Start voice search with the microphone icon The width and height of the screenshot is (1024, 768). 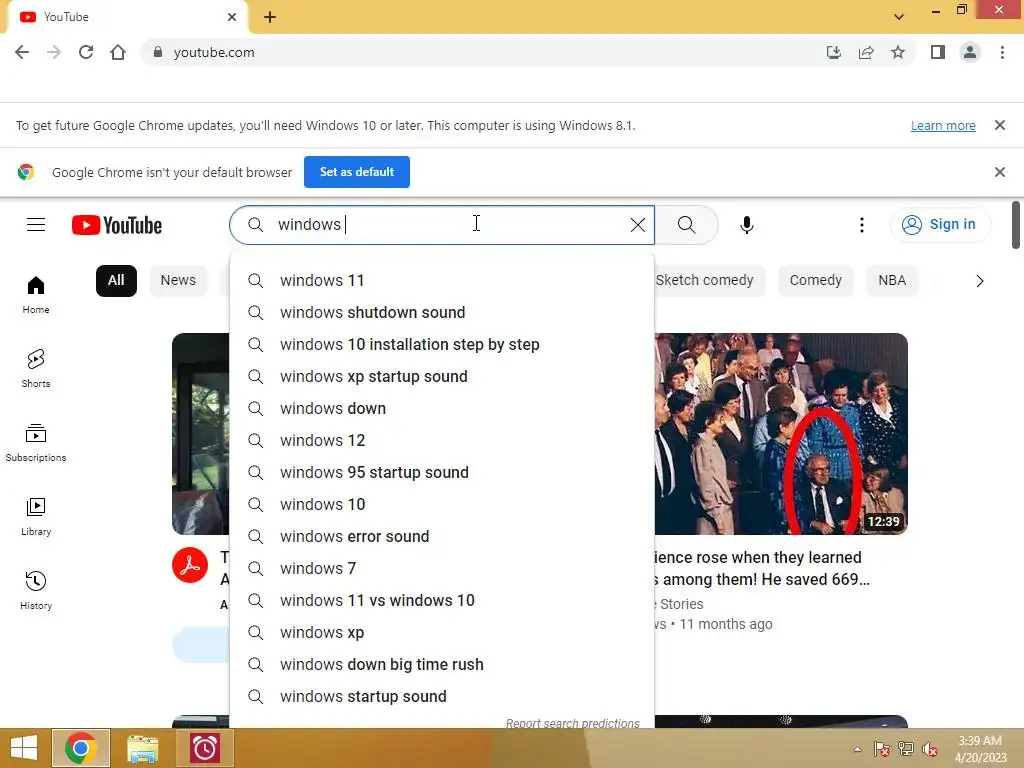(746, 225)
